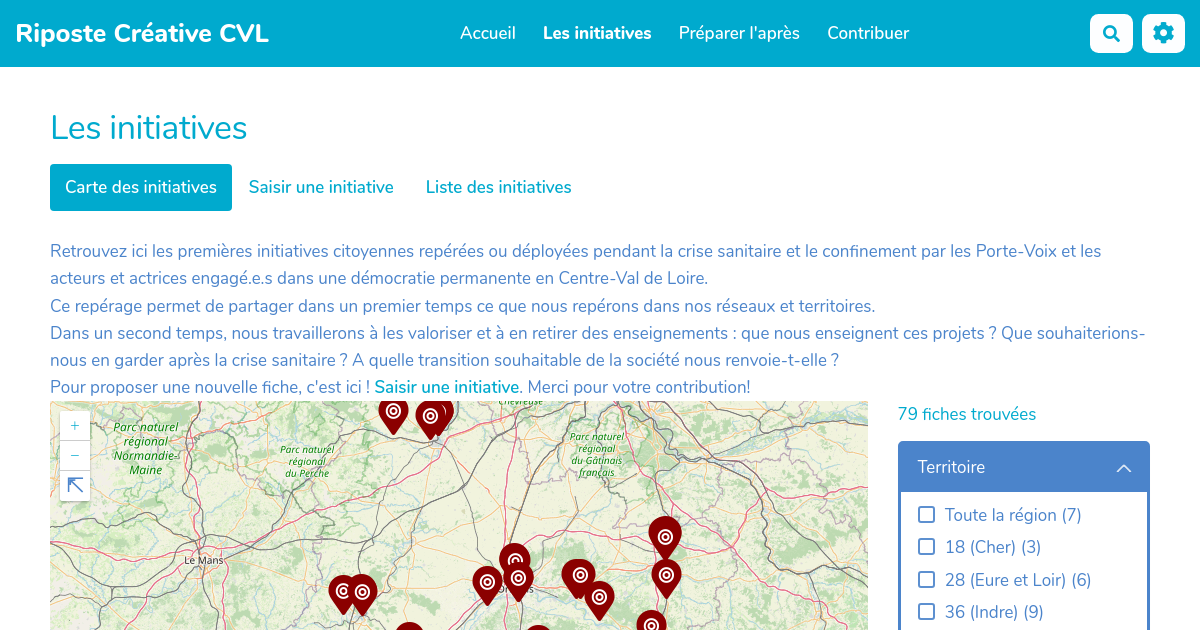
Task: Click the Territoire panel header title
Action: click(951, 467)
